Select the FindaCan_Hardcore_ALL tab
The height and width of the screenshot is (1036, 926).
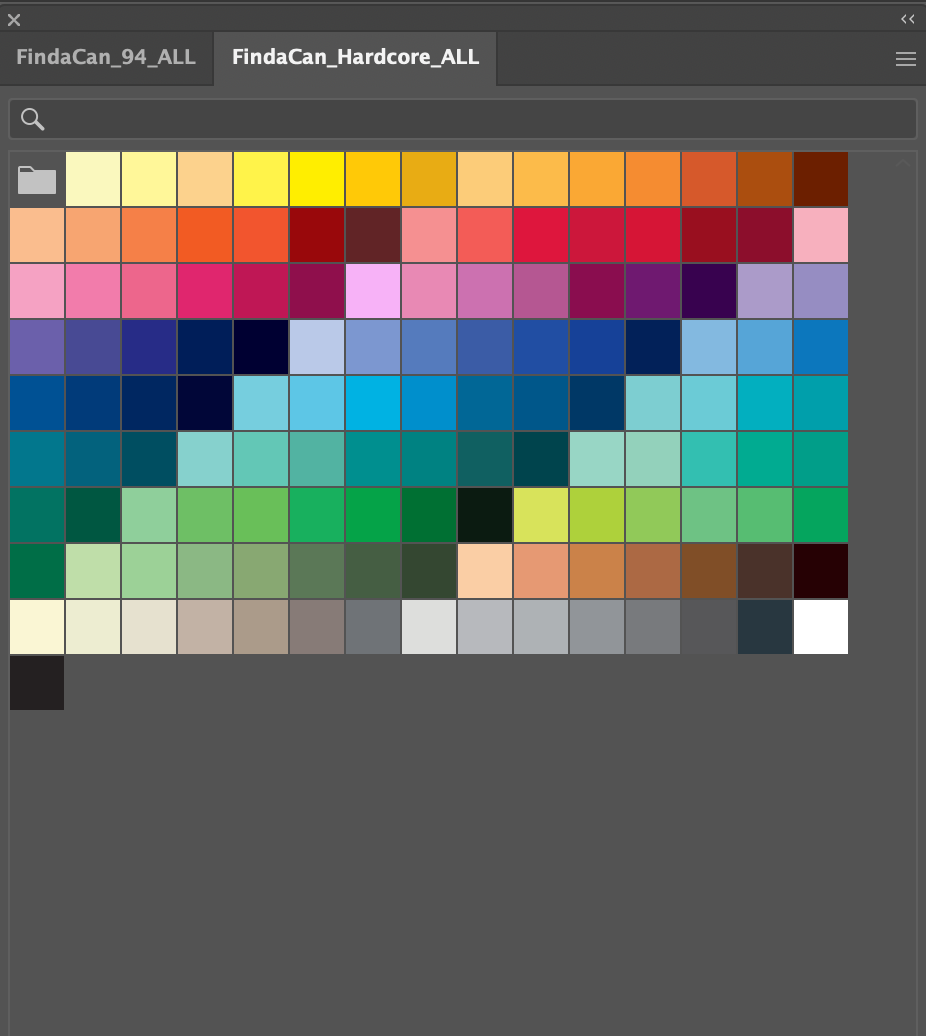[355, 57]
